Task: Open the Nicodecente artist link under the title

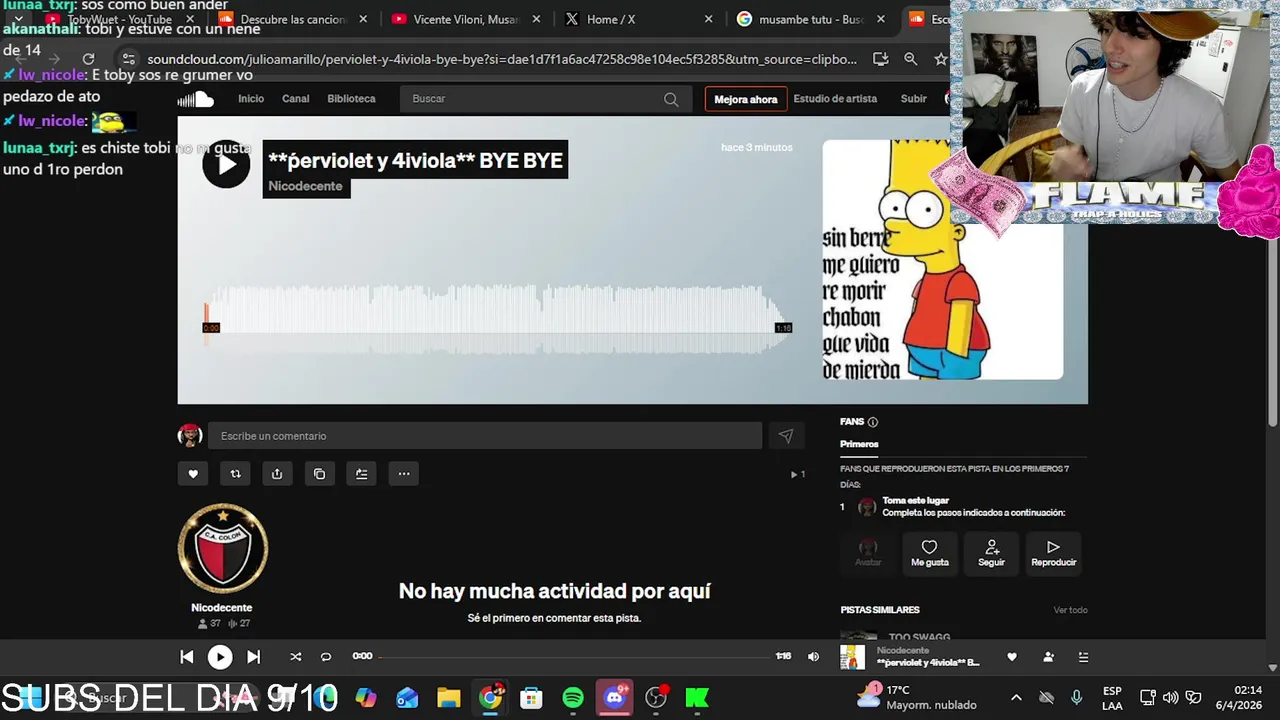Action: click(x=305, y=186)
